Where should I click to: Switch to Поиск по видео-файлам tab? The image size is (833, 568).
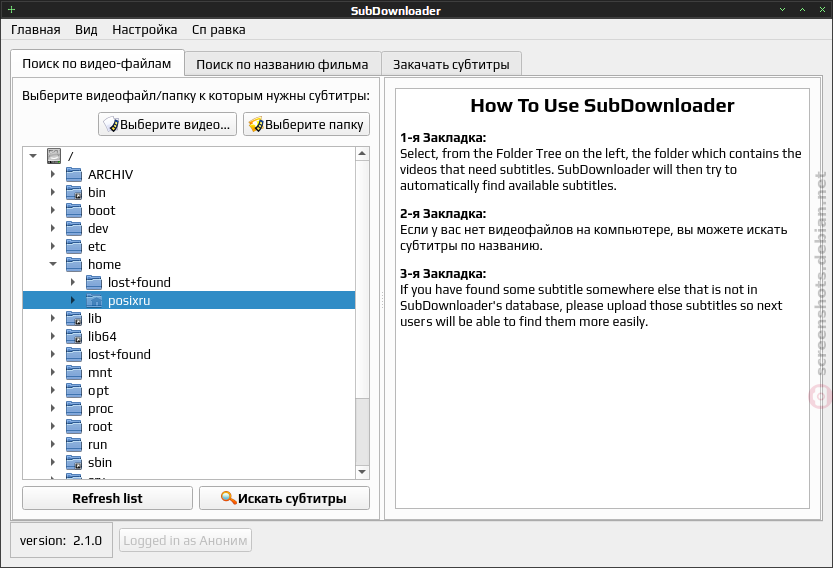pos(97,64)
